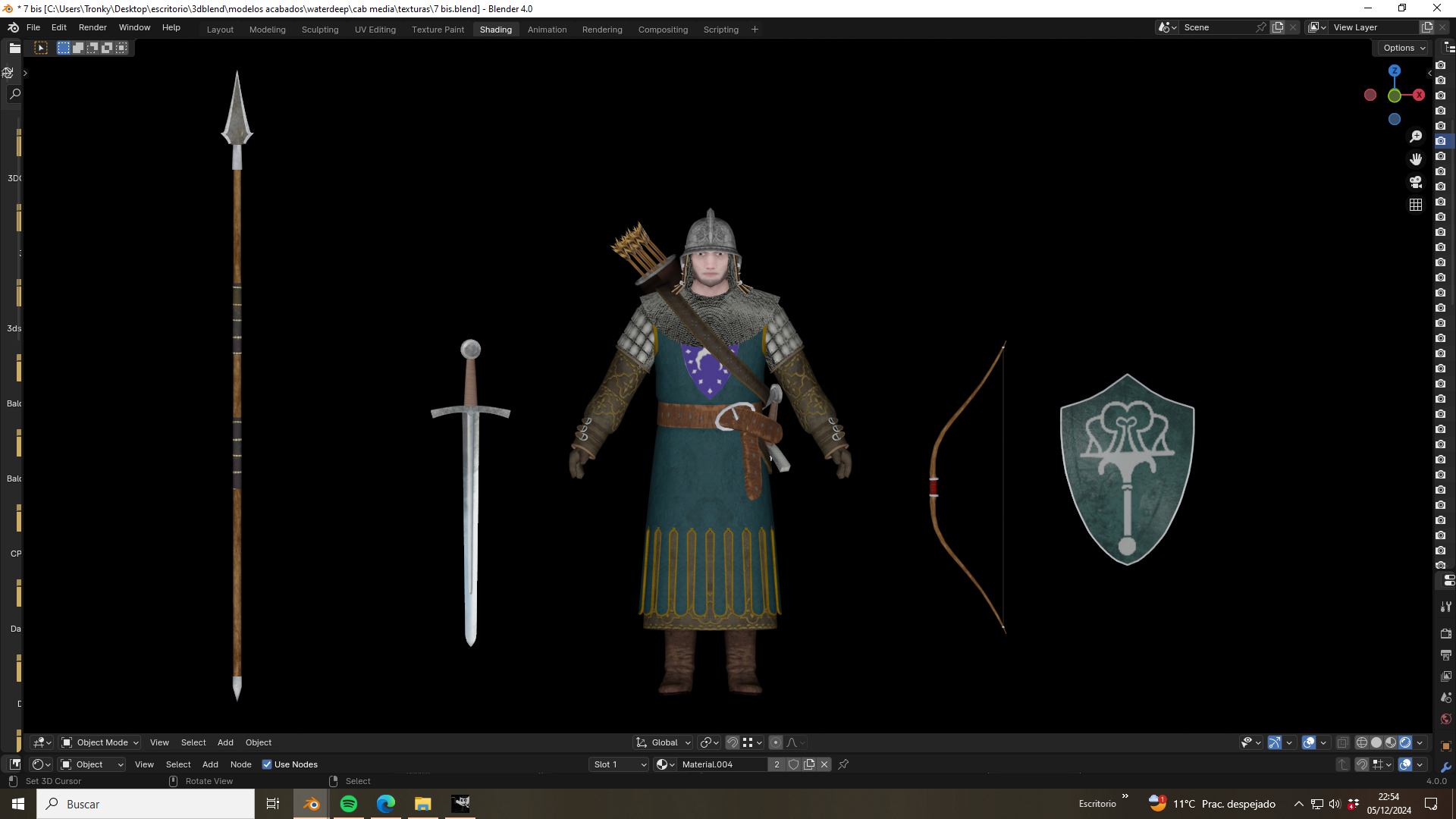Click the search icon in left sidebar
The image size is (1456, 819).
pyautogui.click(x=14, y=94)
